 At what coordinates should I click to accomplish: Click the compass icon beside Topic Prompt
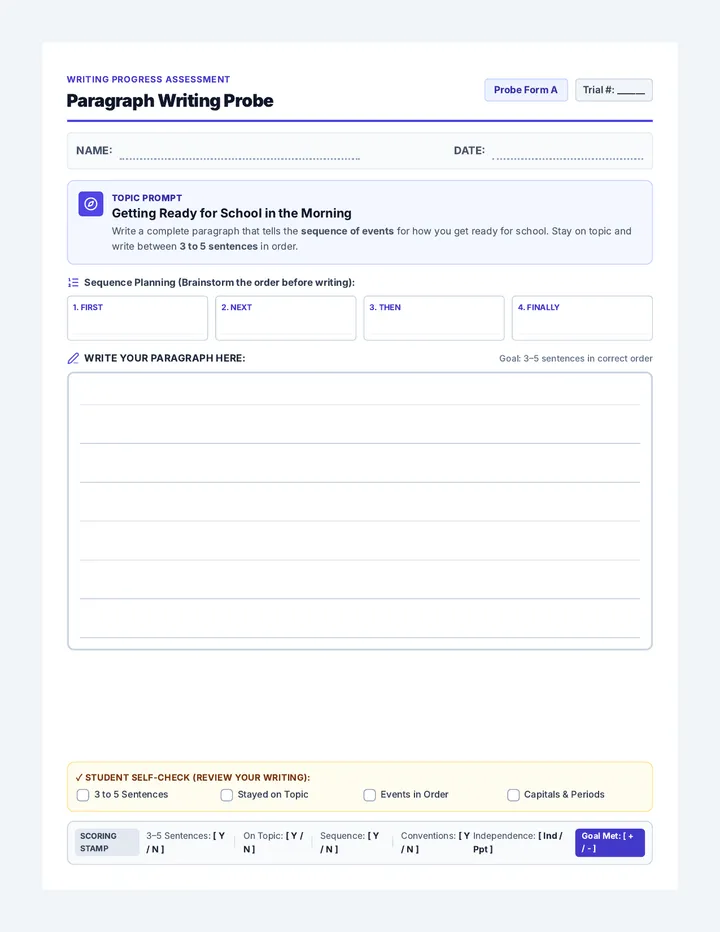[x=91, y=204]
